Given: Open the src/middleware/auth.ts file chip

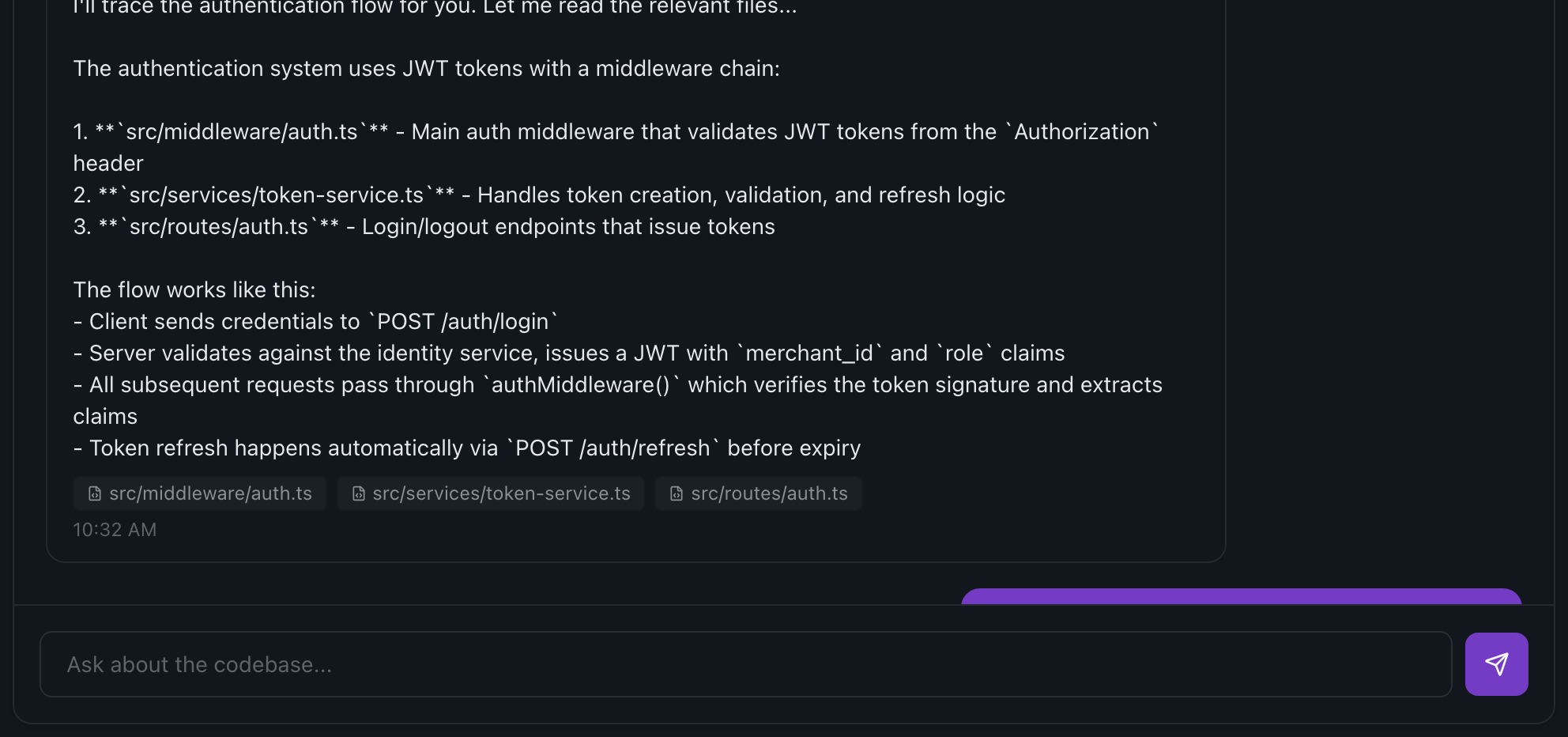Looking at the screenshot, I should 209,493.
